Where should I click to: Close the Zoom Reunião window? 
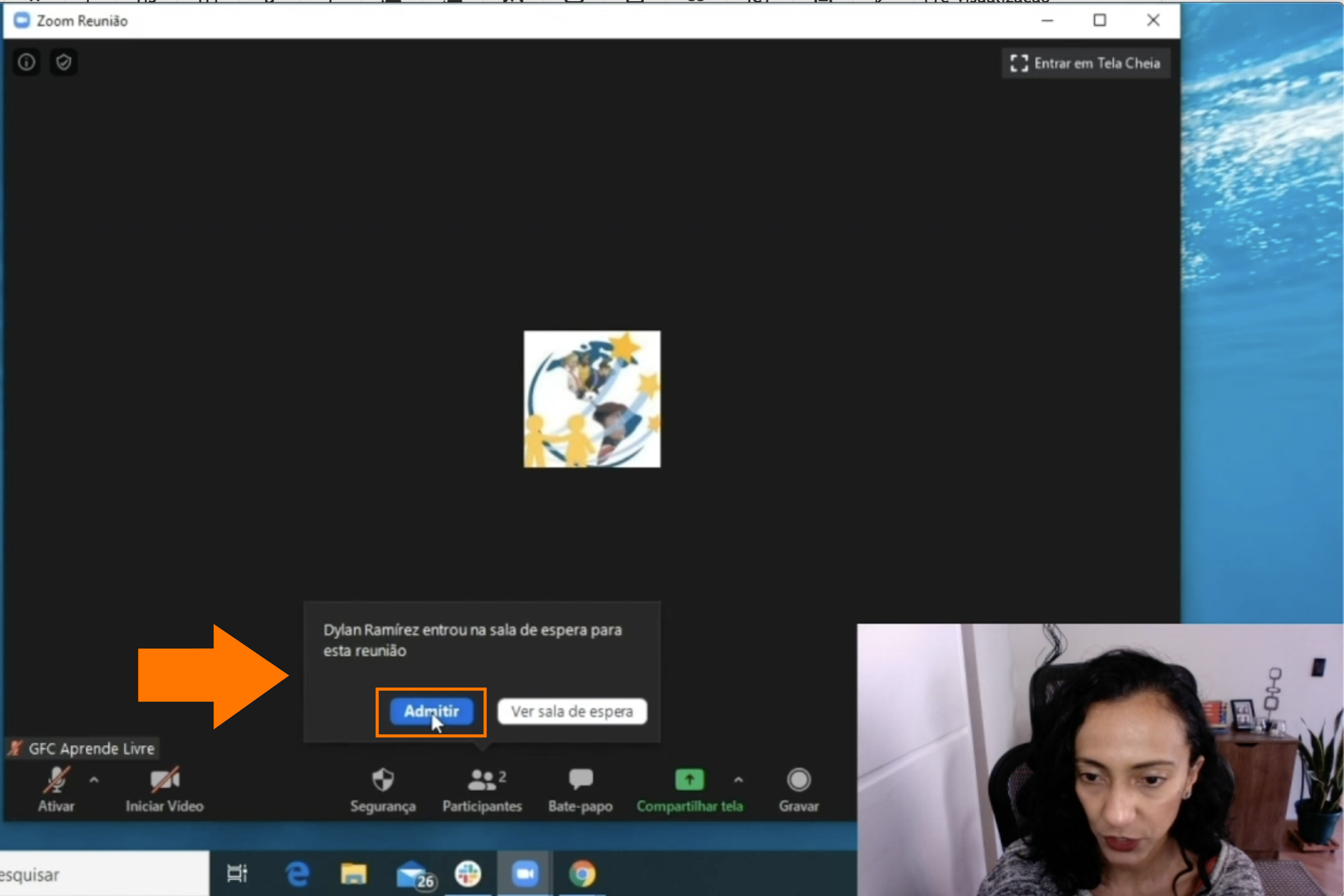[x=1154, y=21]
